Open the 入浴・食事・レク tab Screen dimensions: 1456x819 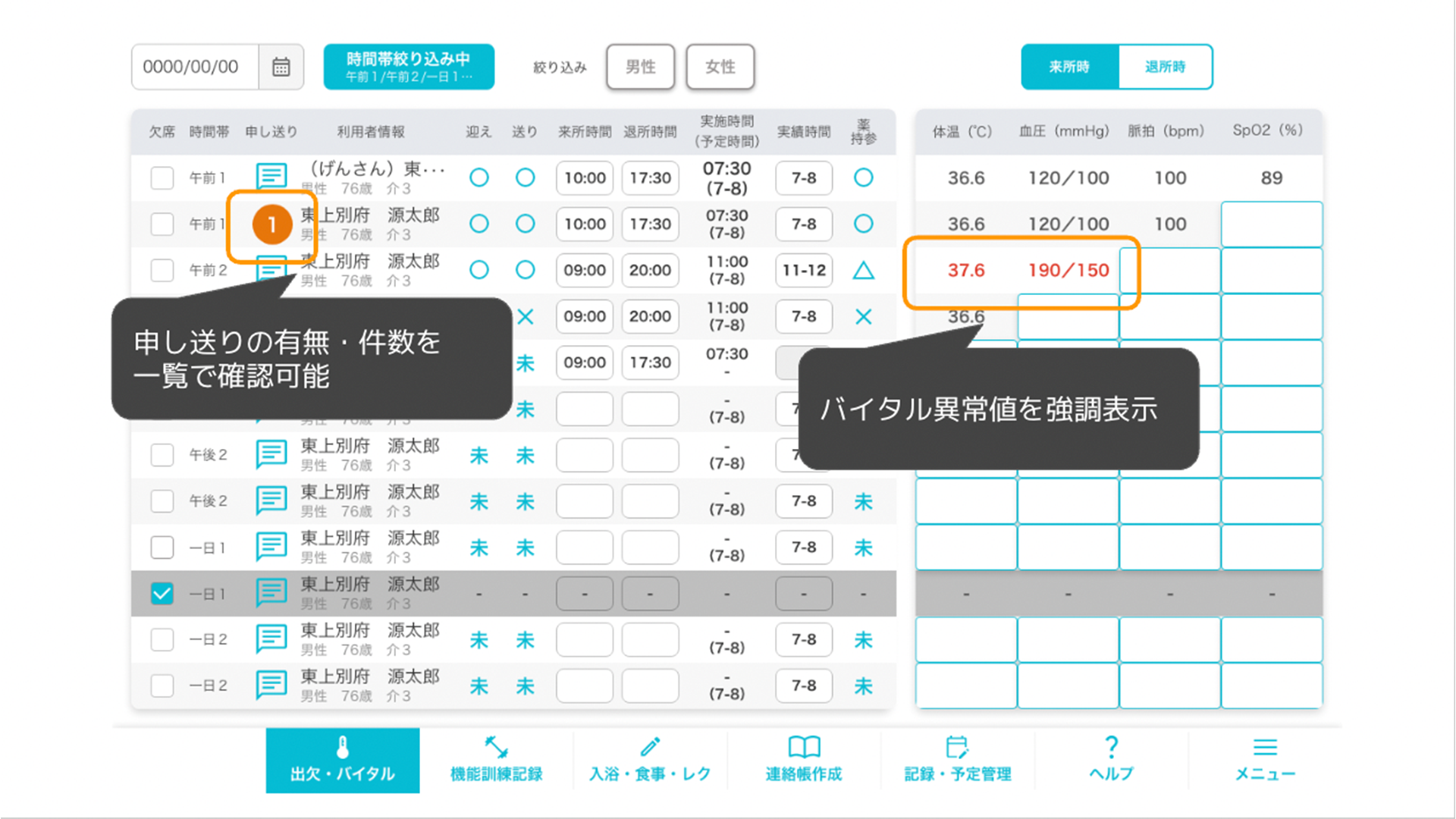650,760
